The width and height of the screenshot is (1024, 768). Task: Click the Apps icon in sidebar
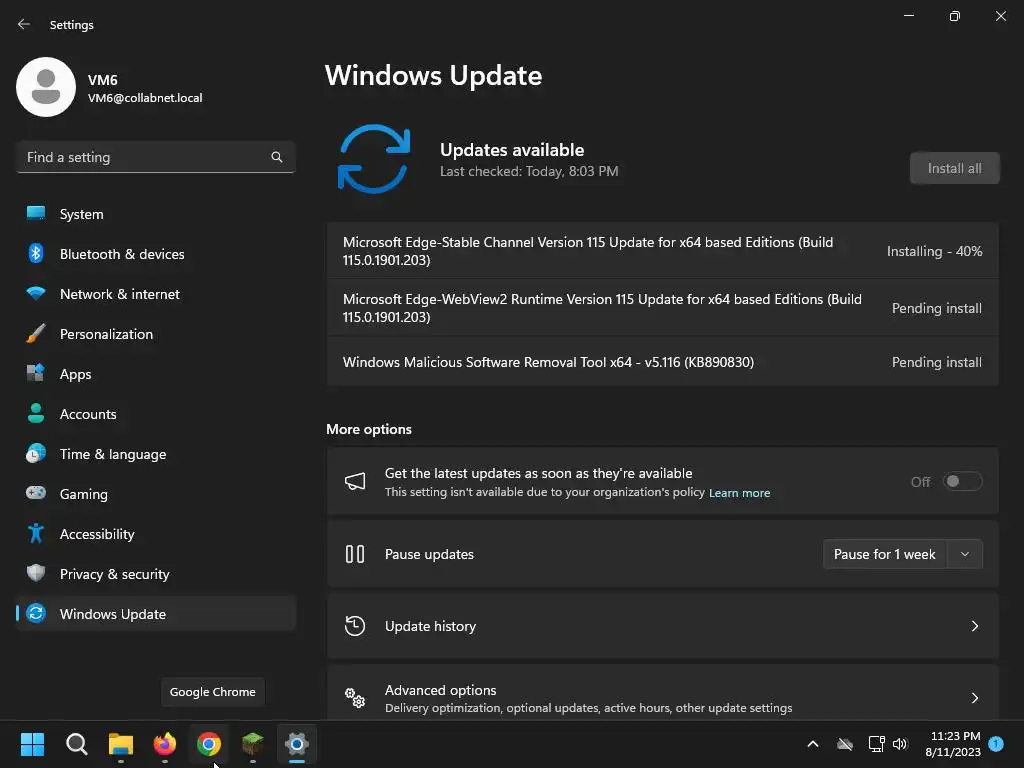36,374
